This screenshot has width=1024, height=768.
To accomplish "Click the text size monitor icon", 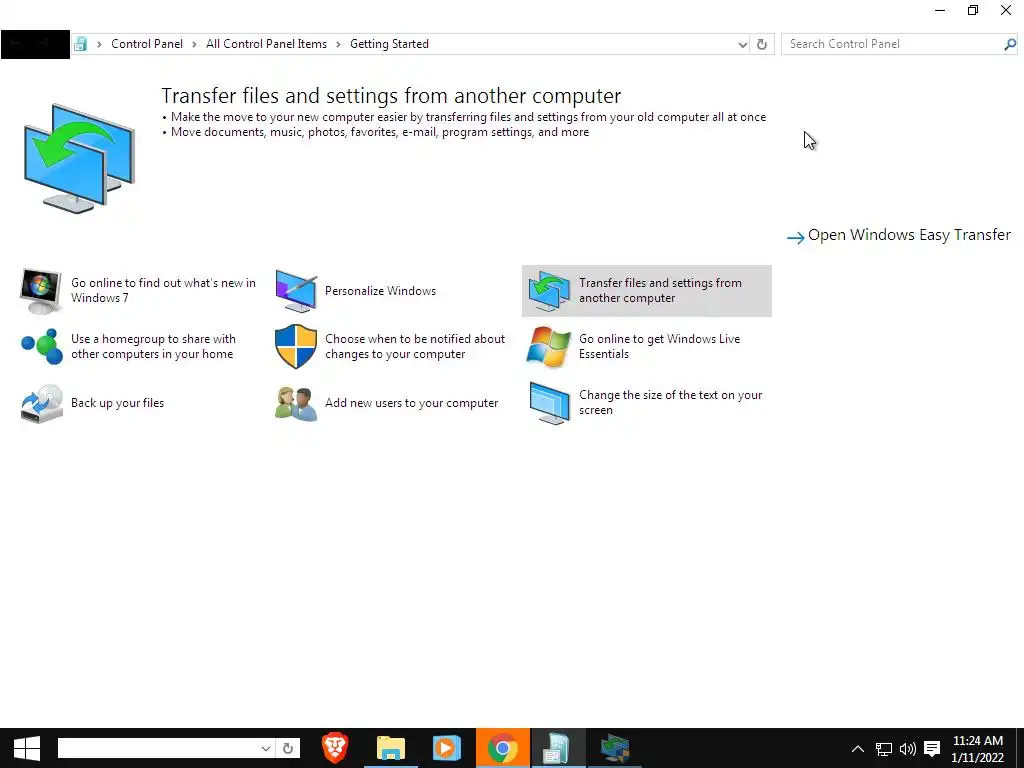I will [549, 403].
